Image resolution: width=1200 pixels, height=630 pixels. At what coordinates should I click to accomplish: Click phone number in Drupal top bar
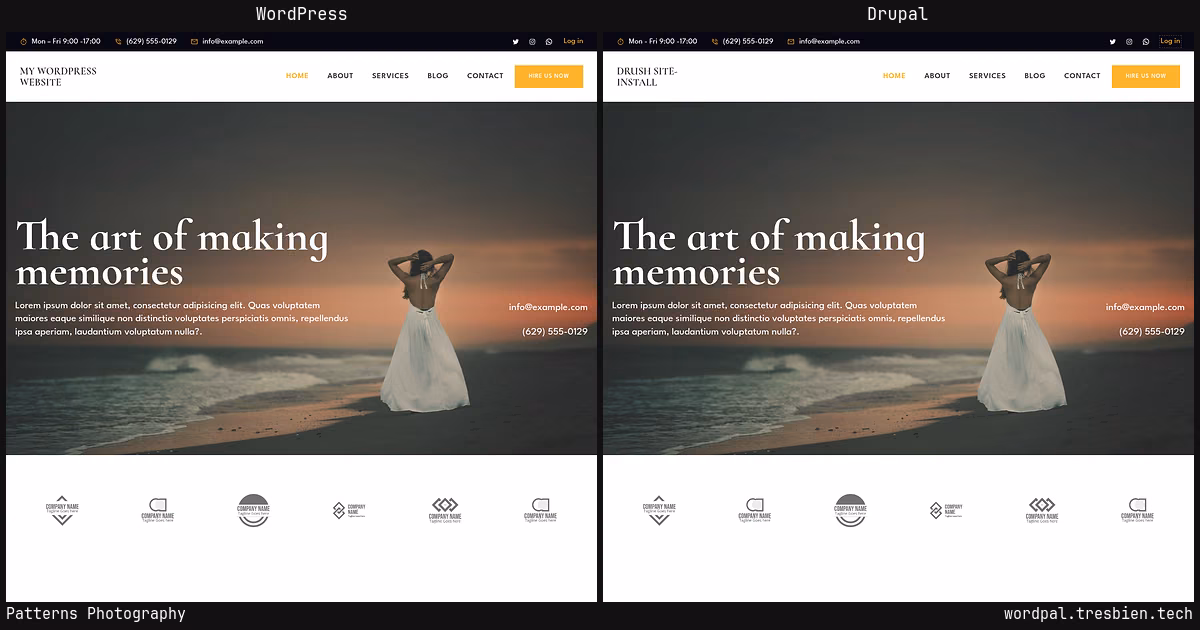click(748, 42)
